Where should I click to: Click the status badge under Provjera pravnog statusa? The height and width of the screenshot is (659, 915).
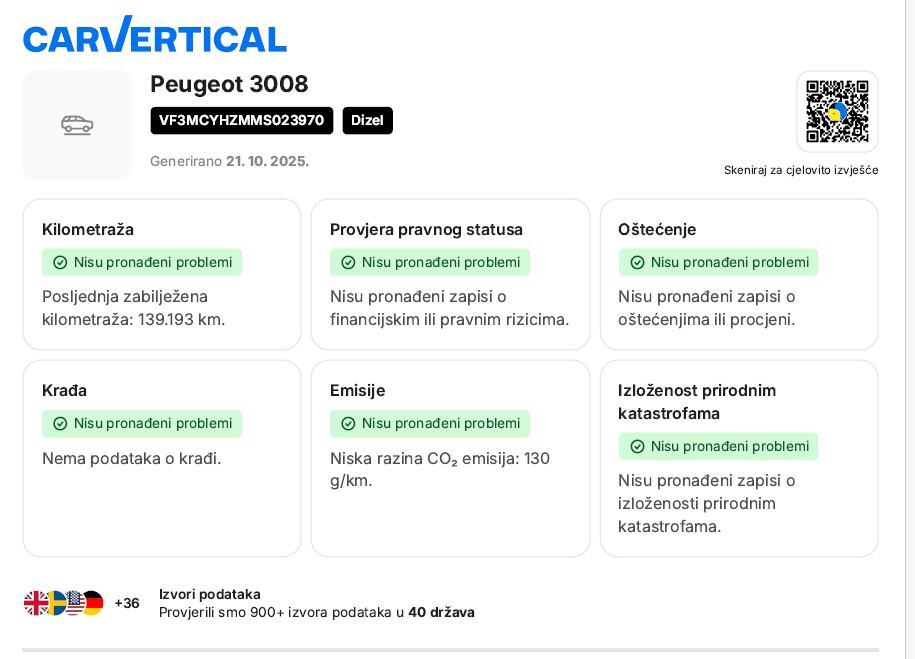tap(430, 263)
